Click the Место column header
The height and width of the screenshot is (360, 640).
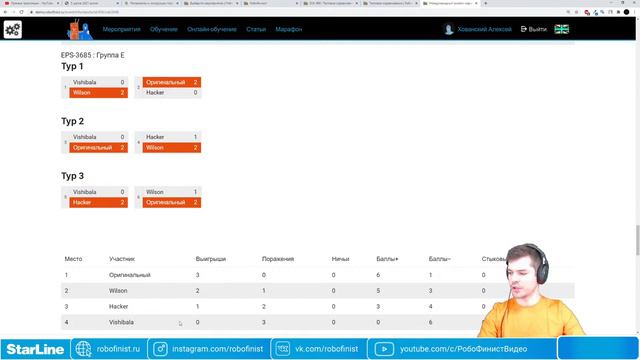point(73,259)
